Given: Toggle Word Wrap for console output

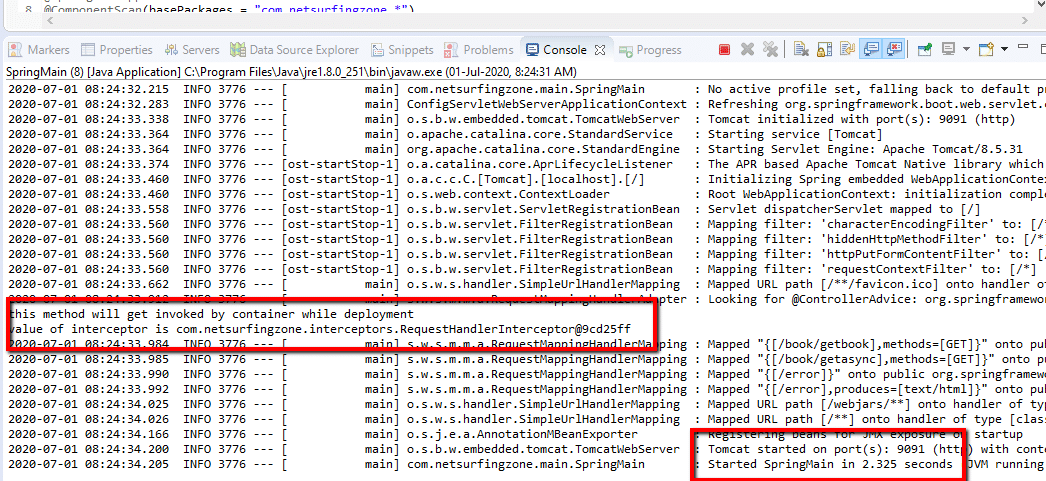Looking at the screenshot, I should pyautogui.click(x=846, y=49).
